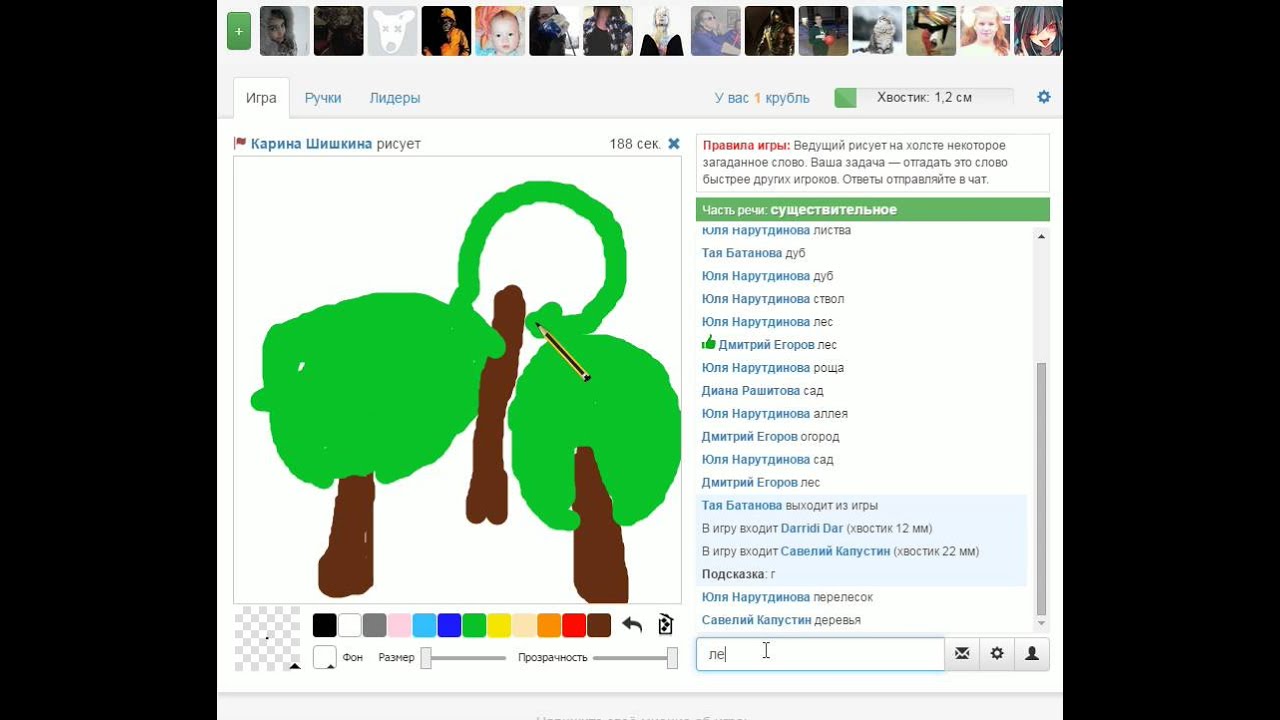Open the settings gear beside Хвостик bar

1044,97
